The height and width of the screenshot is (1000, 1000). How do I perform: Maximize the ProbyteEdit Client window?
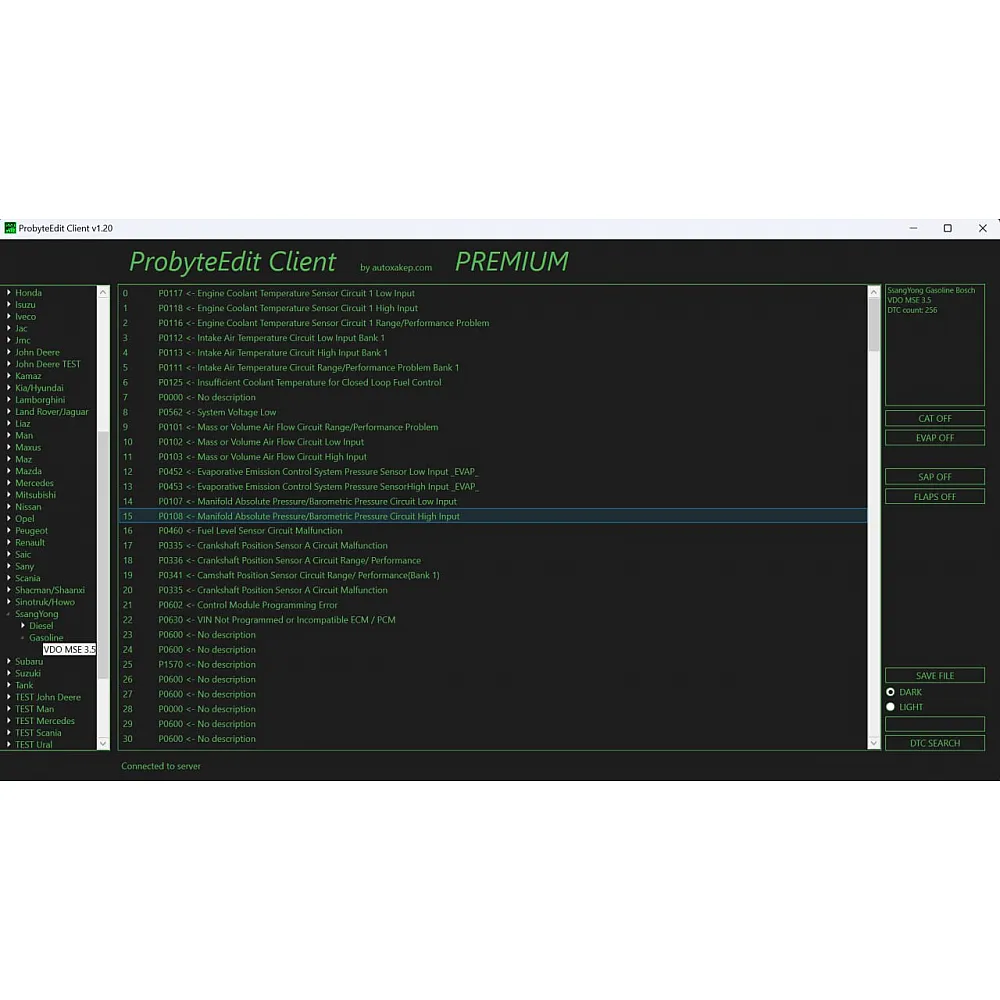pos(947,228)
